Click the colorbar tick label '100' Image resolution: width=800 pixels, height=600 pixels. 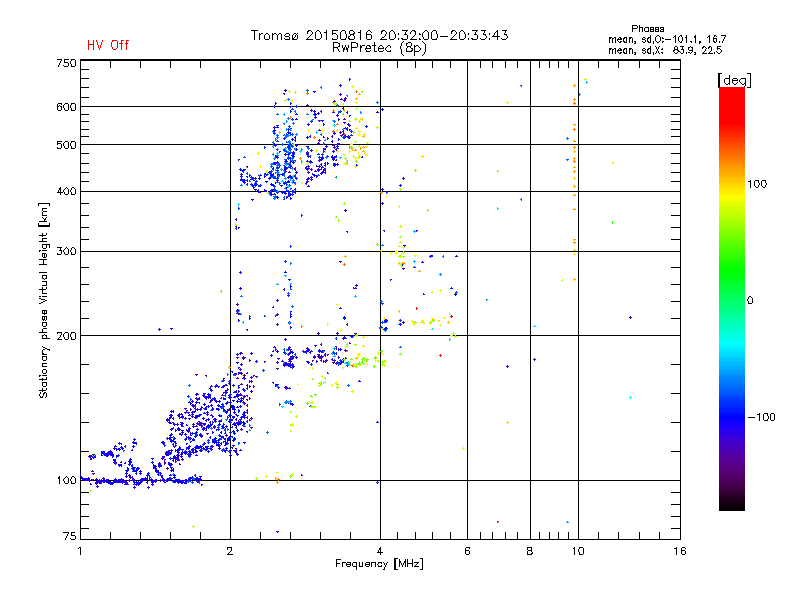(x=757, y=184)
